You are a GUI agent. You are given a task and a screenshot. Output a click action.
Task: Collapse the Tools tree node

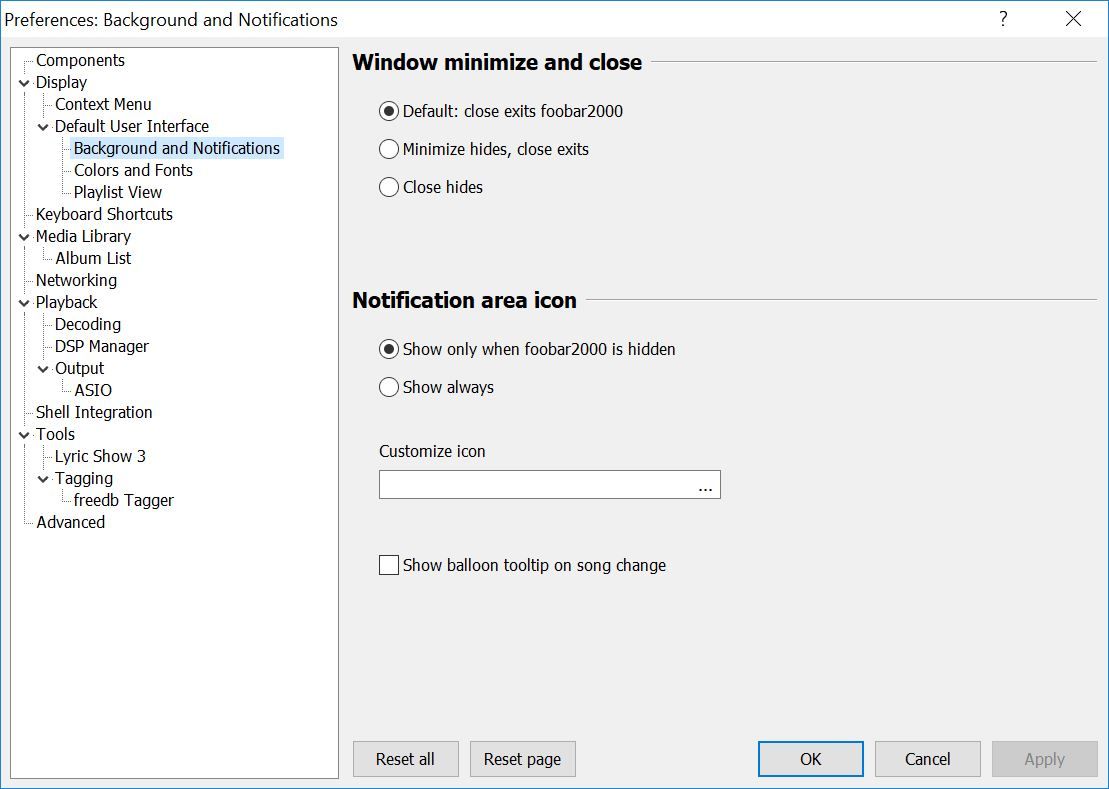pos(24,435)
